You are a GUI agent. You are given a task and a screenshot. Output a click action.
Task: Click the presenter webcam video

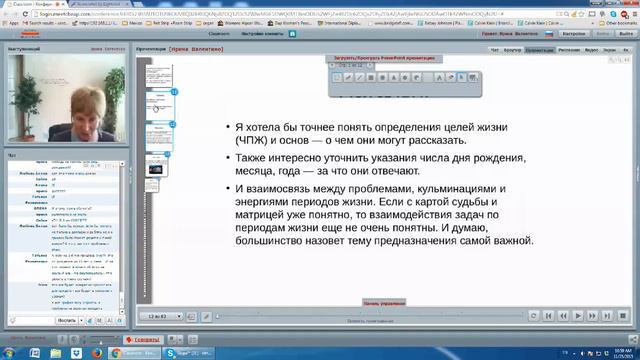click(67, 98)
